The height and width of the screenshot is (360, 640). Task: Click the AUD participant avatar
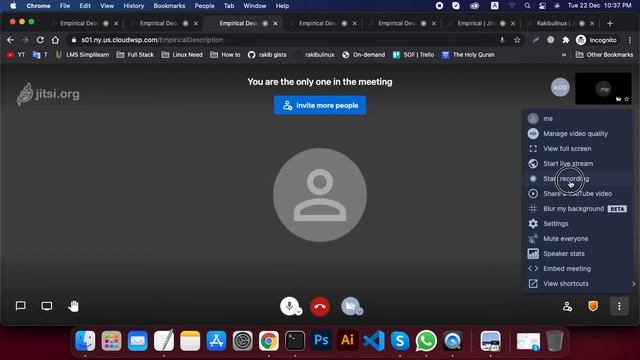click(x=560, y=87)
